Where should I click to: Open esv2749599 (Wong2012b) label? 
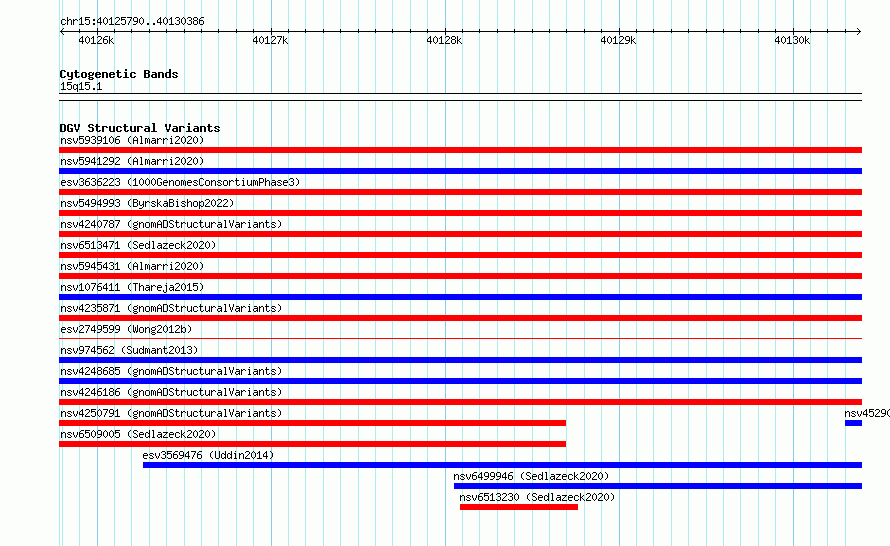(126, 329)
